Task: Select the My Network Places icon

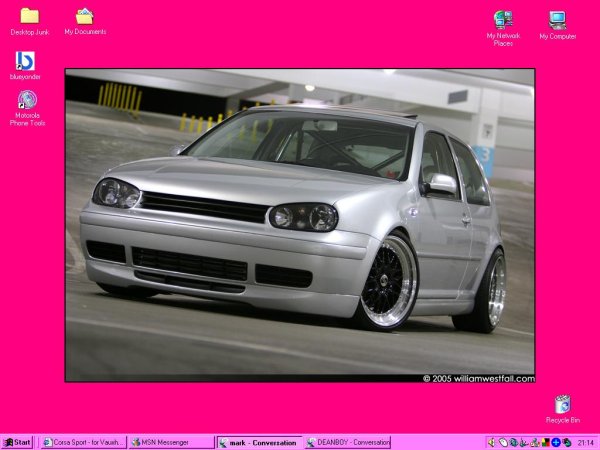Action: point(503,20)
